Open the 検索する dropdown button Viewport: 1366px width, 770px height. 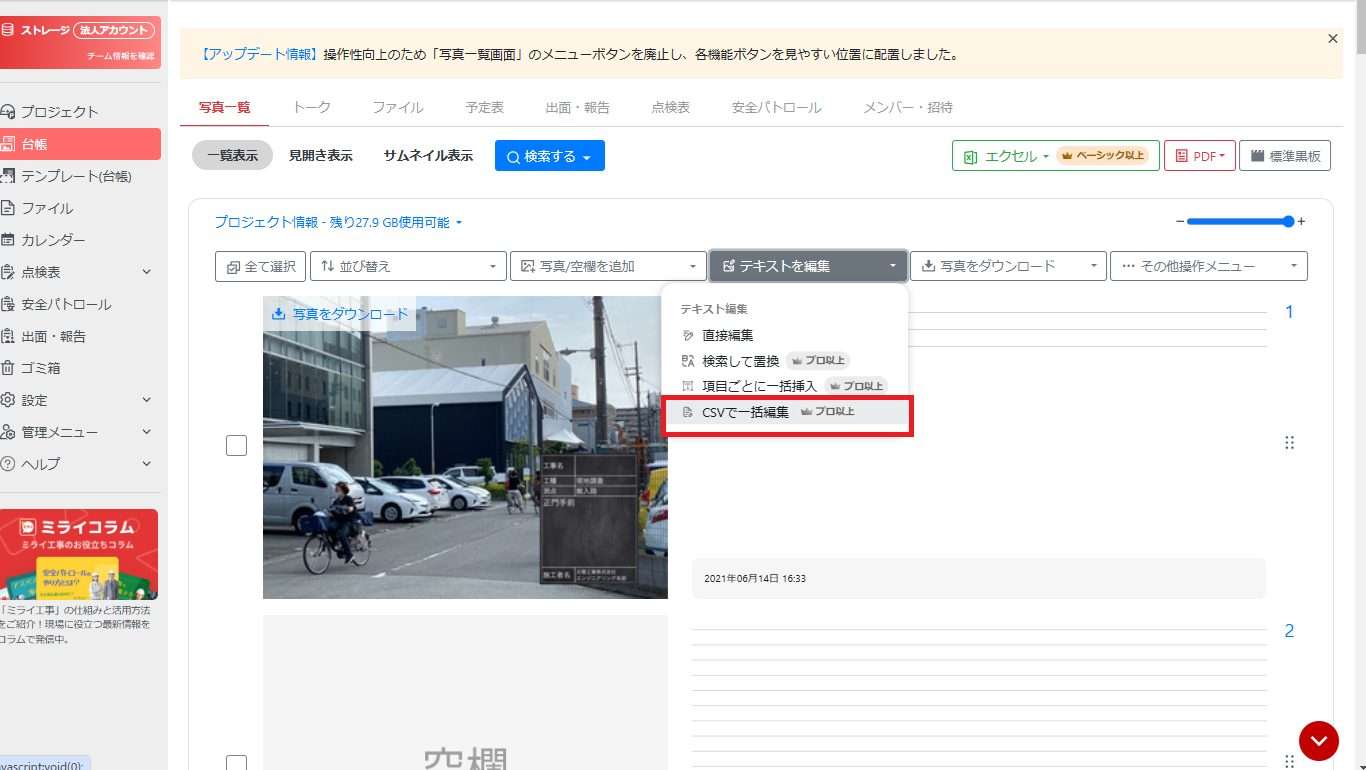550,156
